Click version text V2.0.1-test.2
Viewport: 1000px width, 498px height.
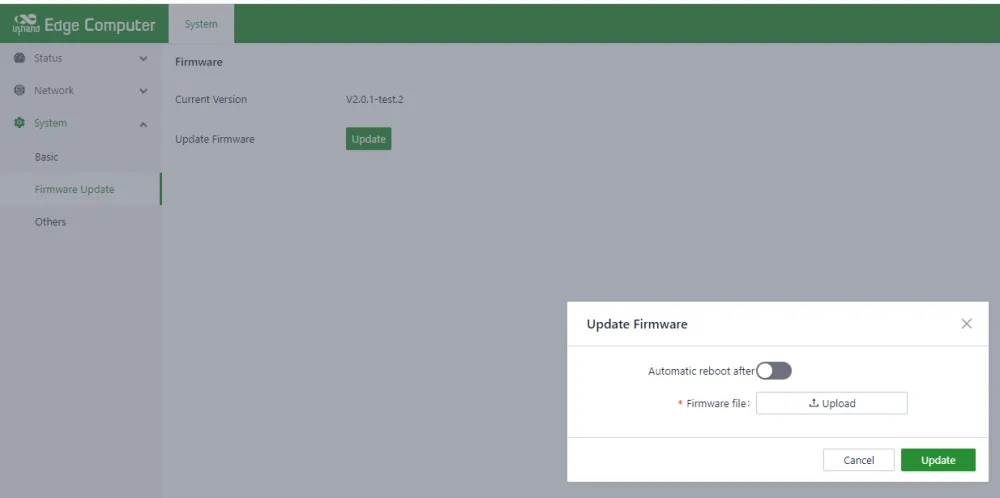point(374,99)
